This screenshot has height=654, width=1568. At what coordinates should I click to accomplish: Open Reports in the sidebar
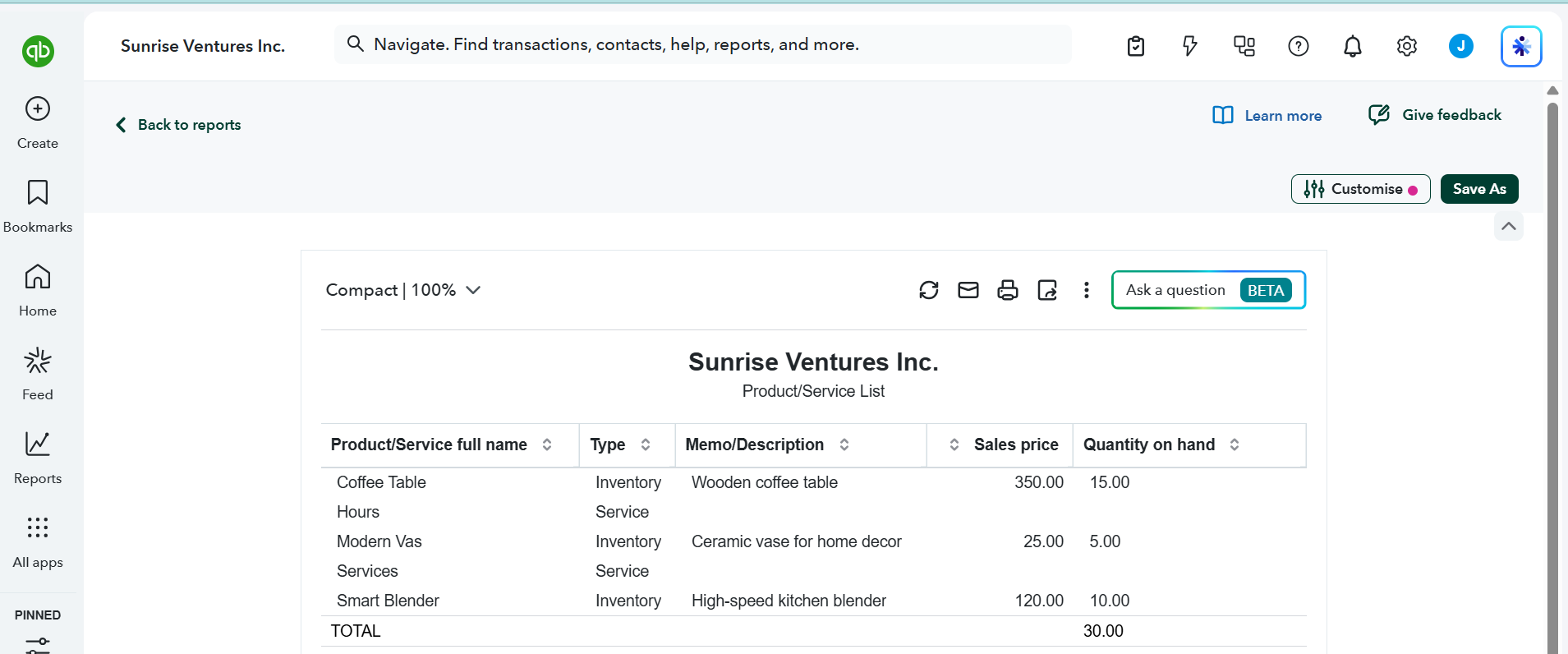pyautogui.click(x=38, y=458)
